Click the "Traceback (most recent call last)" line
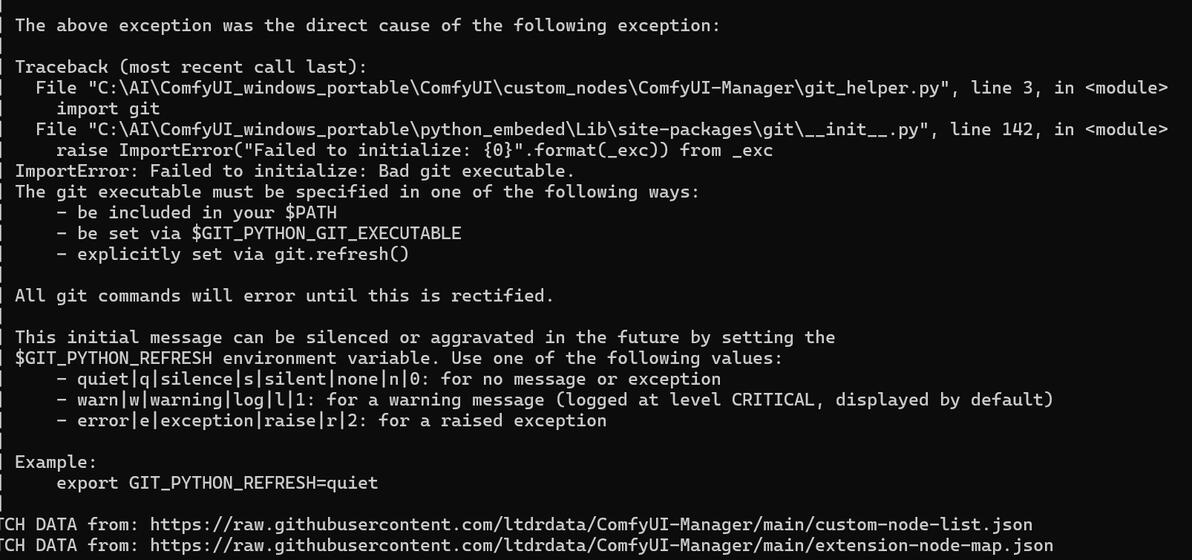Screen dimensions: 1192x560 tap(191, 67)
